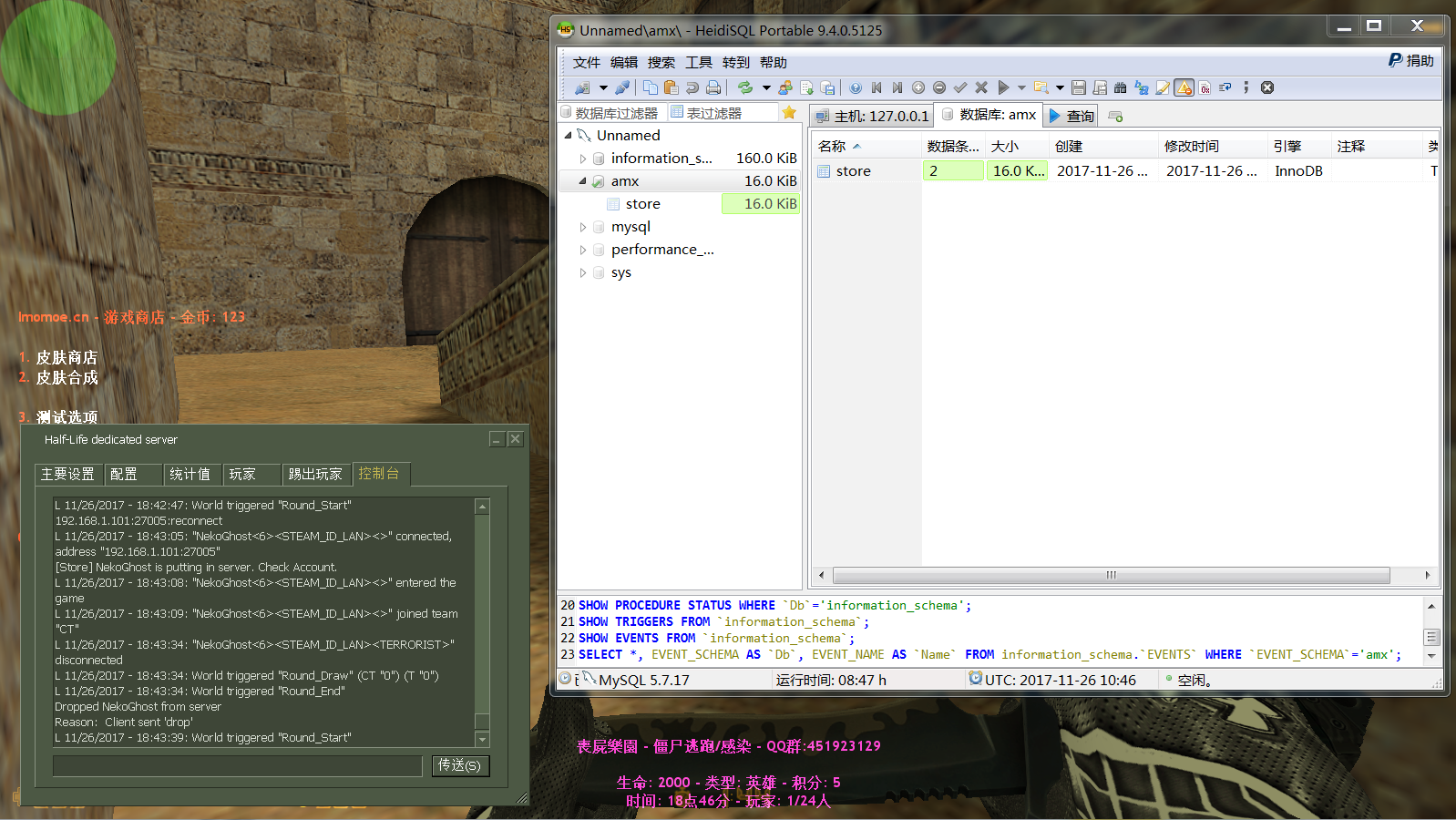Sort by the 名称 column header
Image resolution: width=1456 pixels, height=820 pixels.
(x=866, y=146)
